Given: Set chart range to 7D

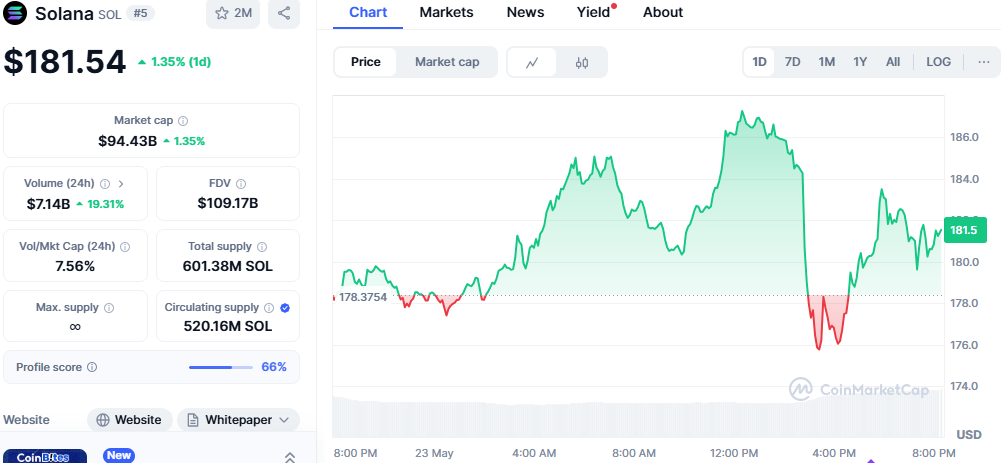Looking at the screenshot, I should [x=792, y=62].
